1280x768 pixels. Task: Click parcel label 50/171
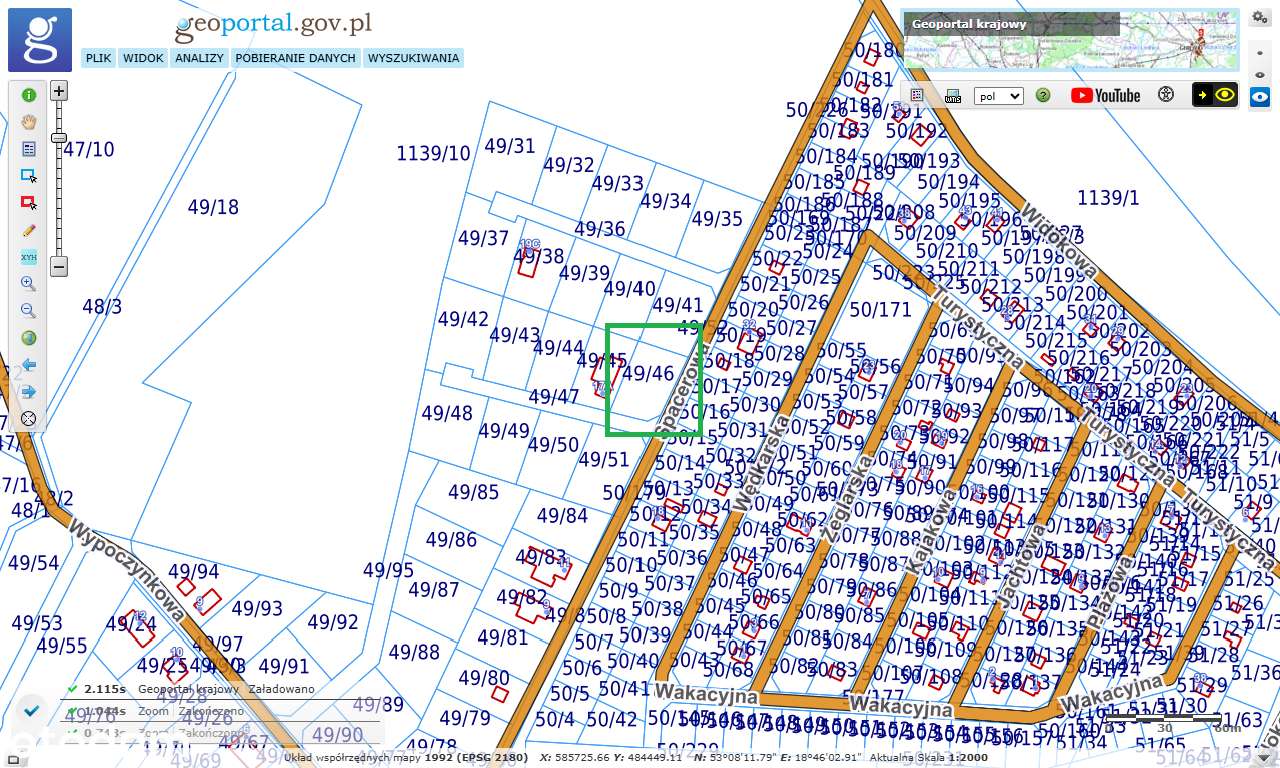[881, 310]
